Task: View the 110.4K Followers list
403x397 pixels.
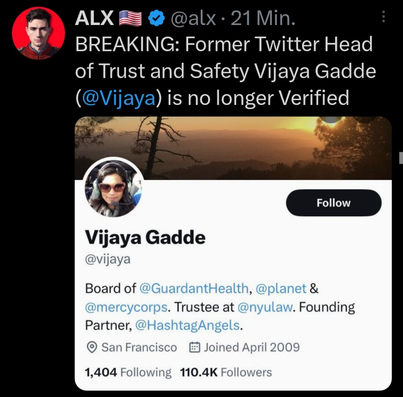Action: 226,372
